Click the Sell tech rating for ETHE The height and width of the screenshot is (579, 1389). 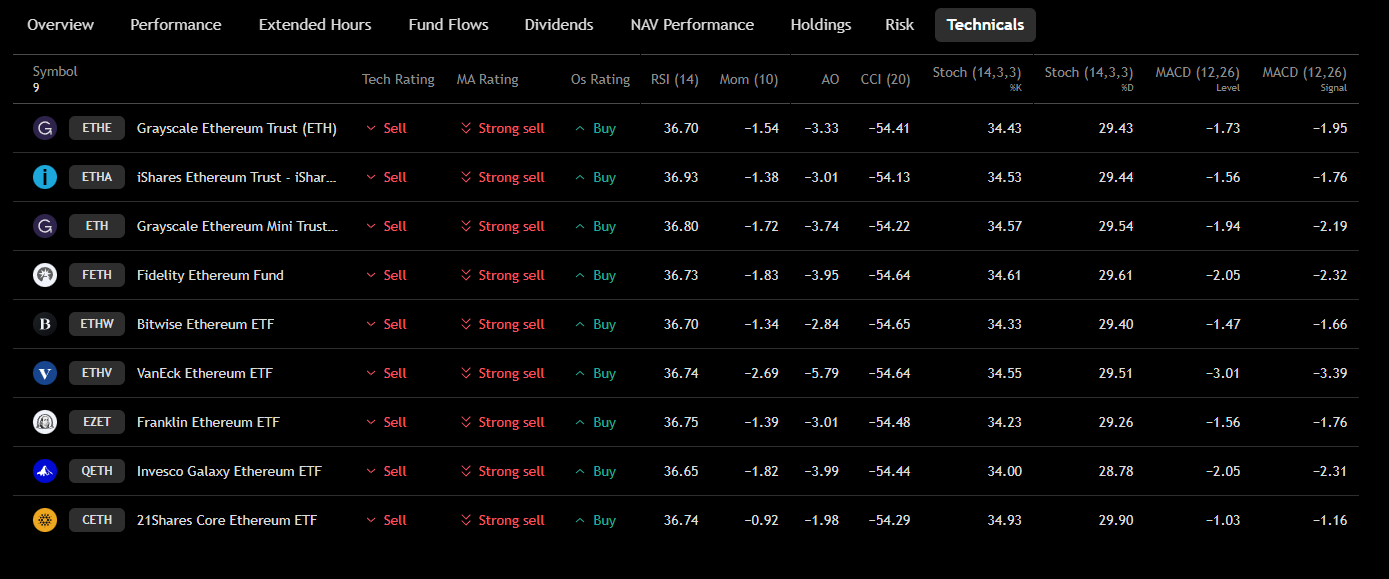387,128
